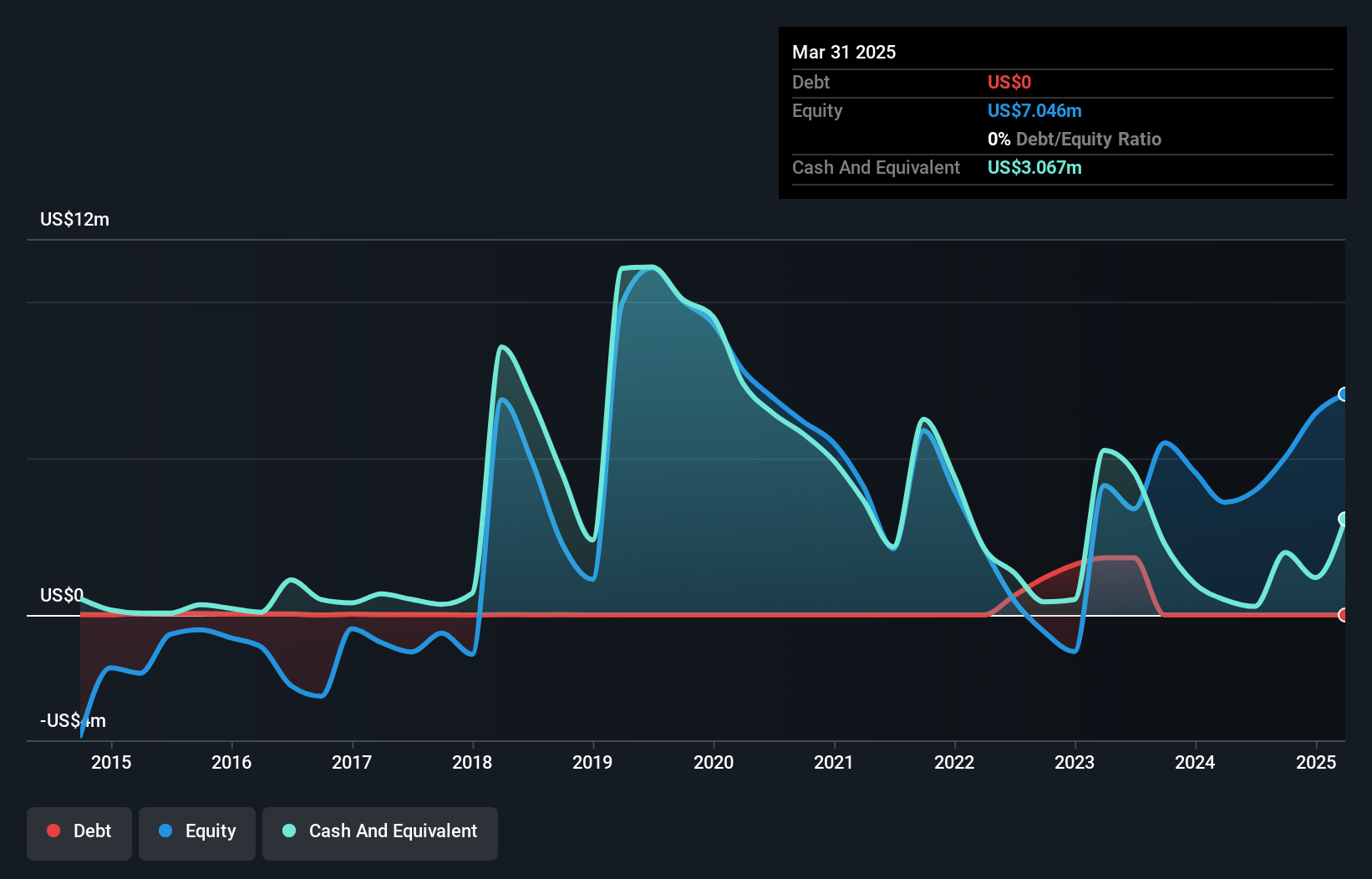Select the 2017 x-axis label
Viewport: 1372px width, 879px height.
[x=352, y=762]
